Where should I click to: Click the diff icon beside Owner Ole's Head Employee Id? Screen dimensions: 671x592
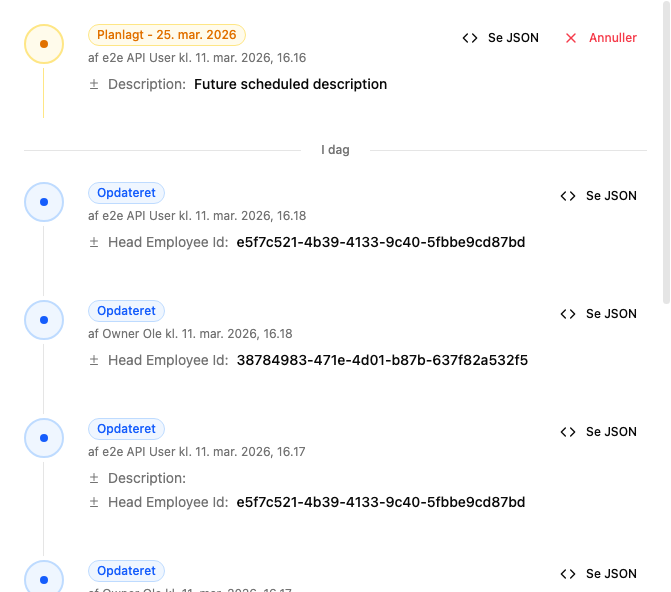coord(94,360)
